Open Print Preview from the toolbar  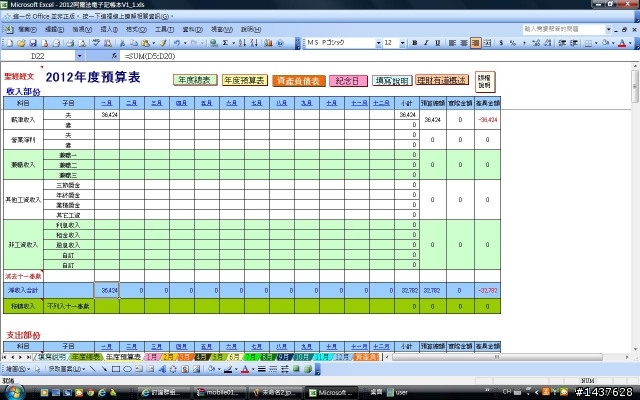82,43
